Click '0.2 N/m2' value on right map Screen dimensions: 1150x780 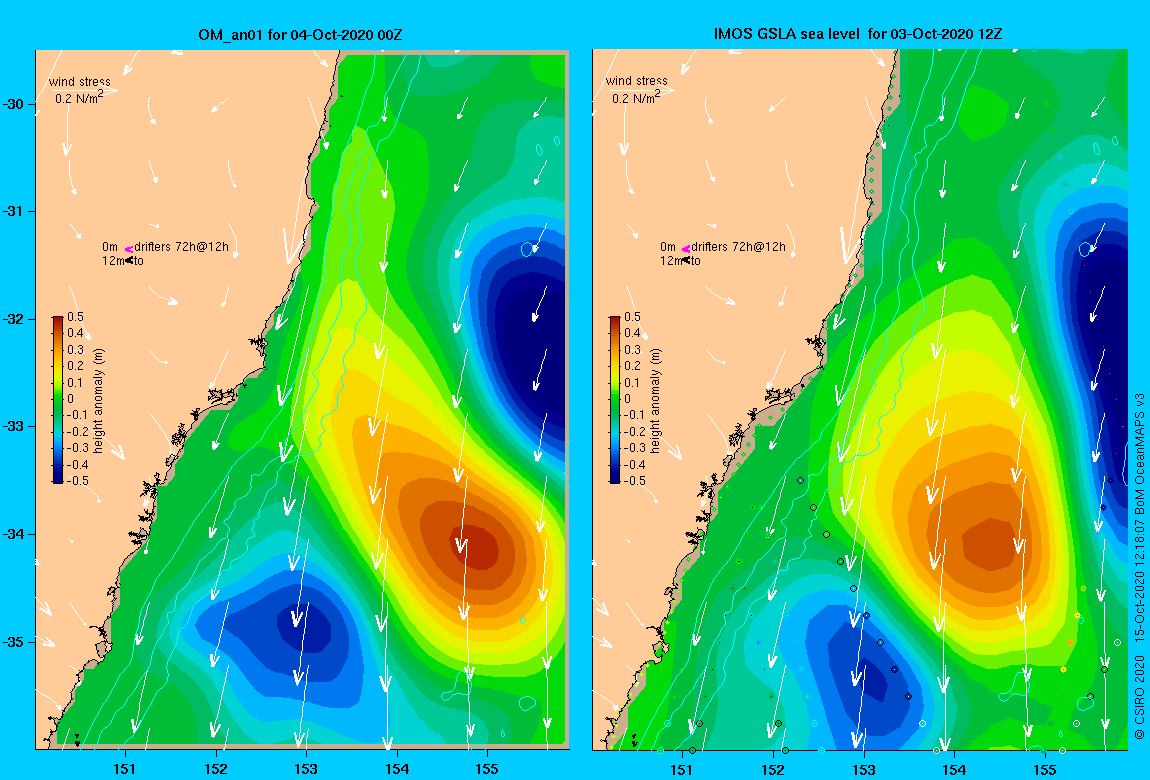[x=637, y=96]
